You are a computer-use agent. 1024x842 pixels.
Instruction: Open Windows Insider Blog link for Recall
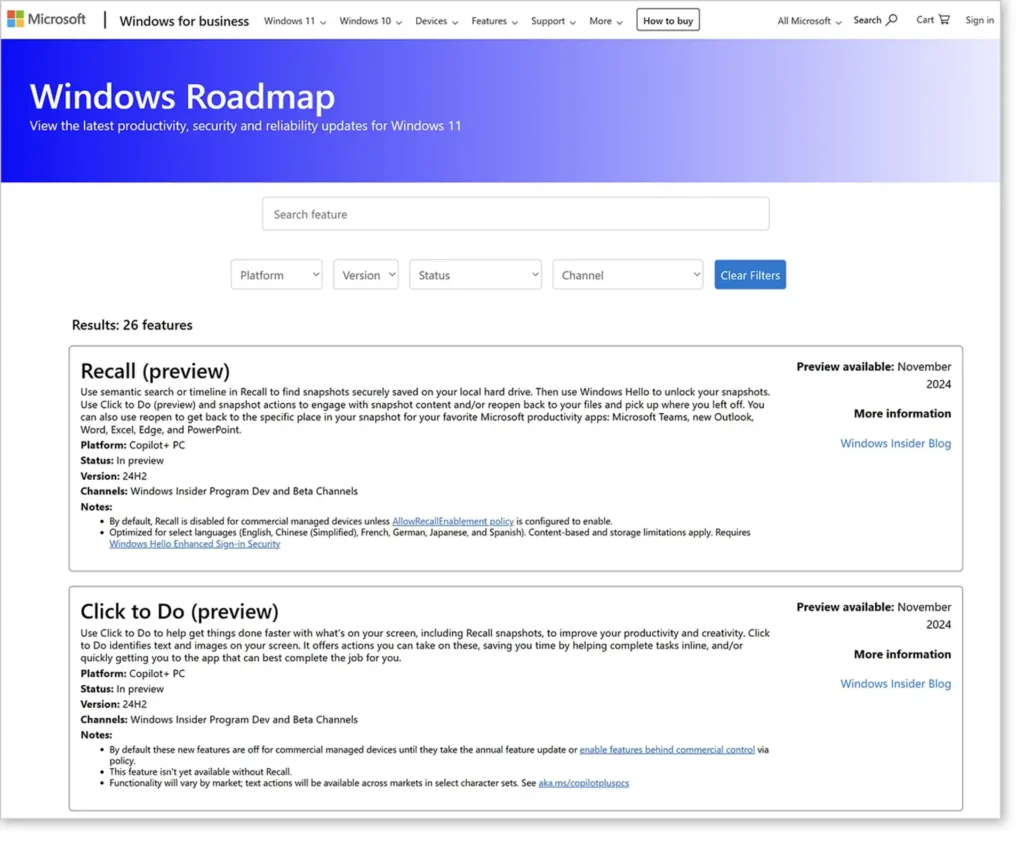[x=895, y=443]
